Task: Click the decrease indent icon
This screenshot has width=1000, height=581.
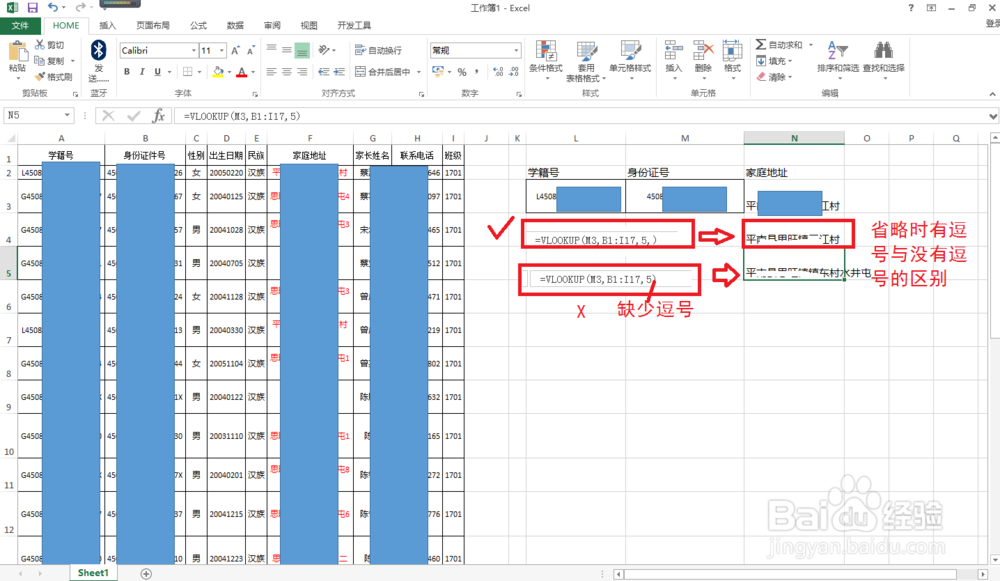Action: [323, 71]
